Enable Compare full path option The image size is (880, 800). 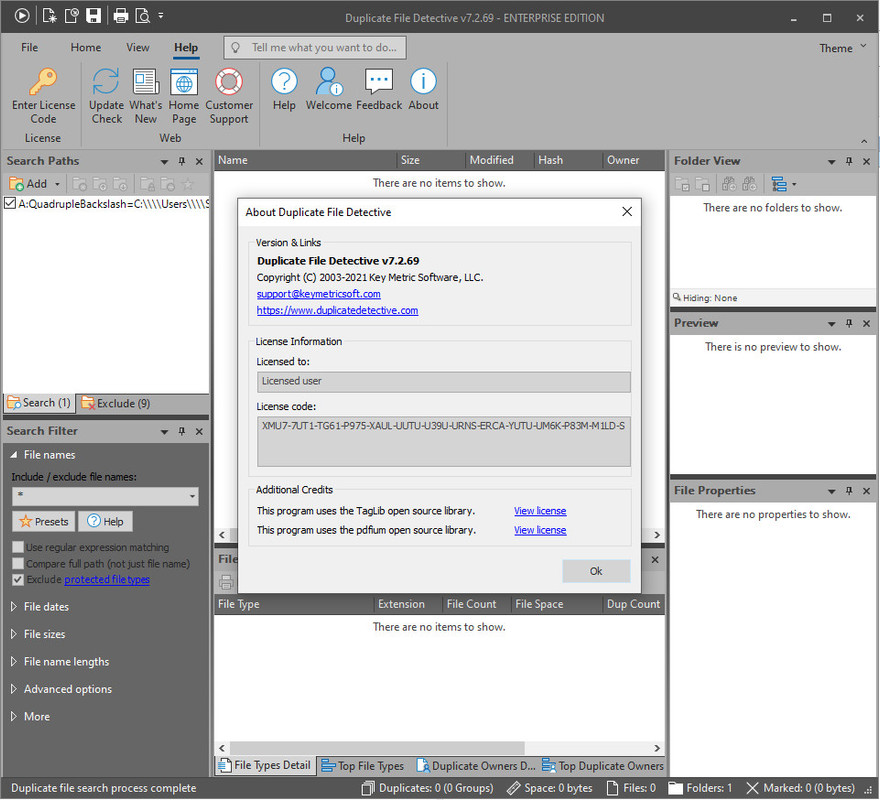pos(18,564)
